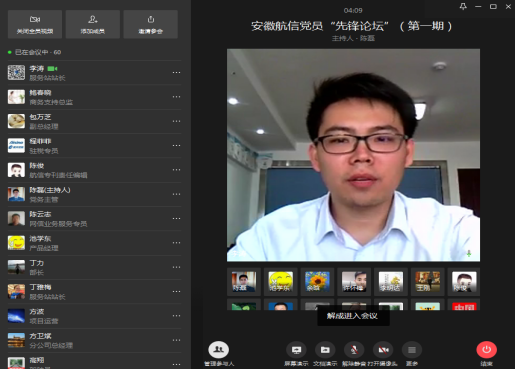This screenshot has width=515, height=369.
Task: Click the red 结束 end meeting button
Action: pyautogui.click(x=486, y=354)
